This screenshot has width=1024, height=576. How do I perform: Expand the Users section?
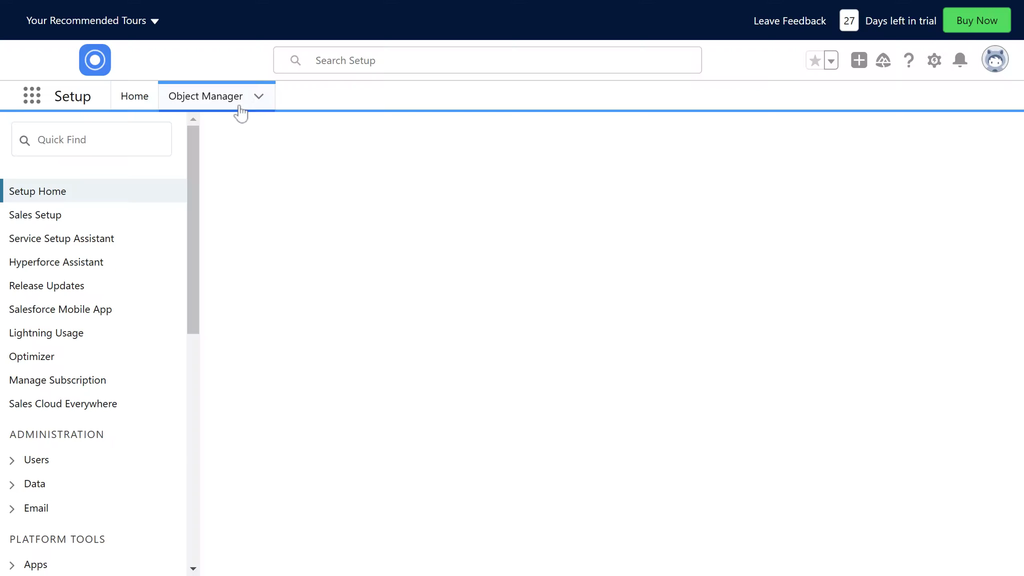pos(12,461)
